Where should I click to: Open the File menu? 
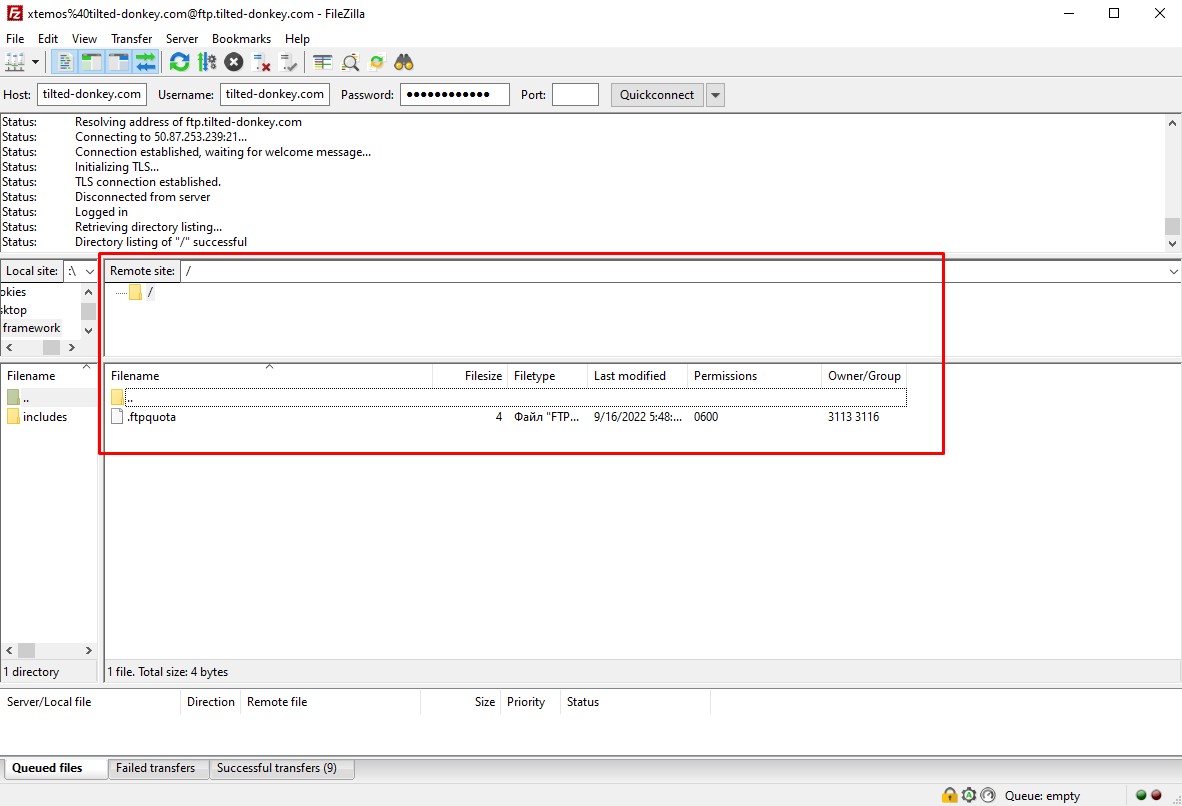click(x=15, y=38)
